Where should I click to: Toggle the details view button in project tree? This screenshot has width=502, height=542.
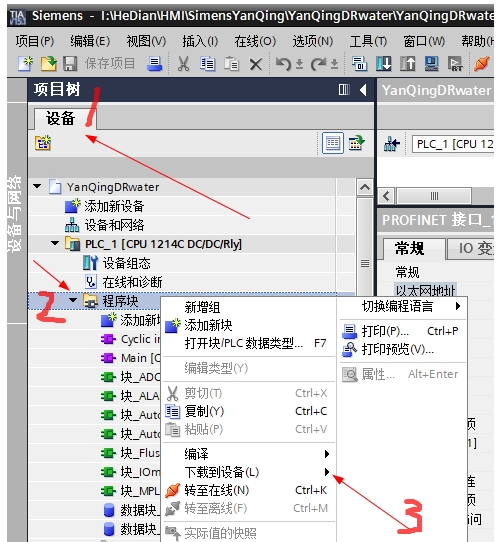coord(333,143)
